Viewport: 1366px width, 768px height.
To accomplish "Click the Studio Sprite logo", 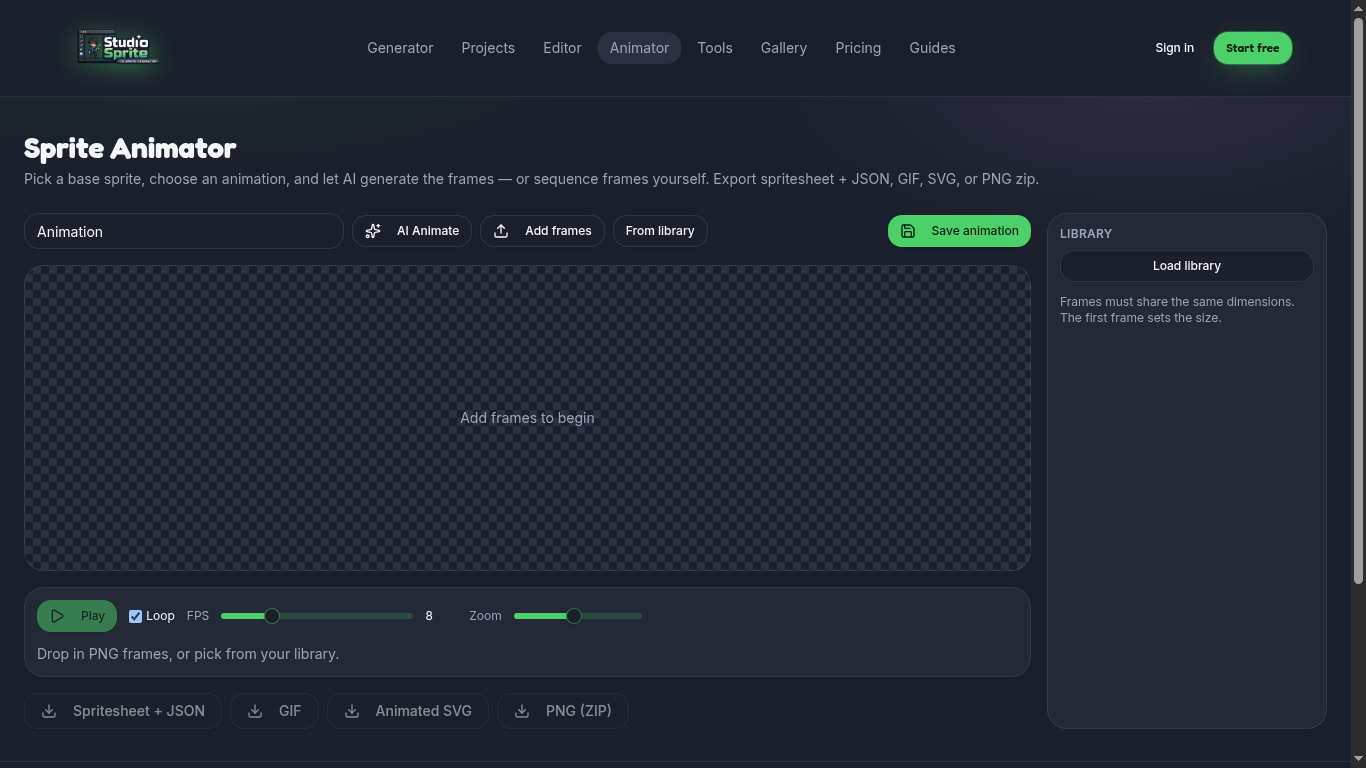I will pos(115,47).
